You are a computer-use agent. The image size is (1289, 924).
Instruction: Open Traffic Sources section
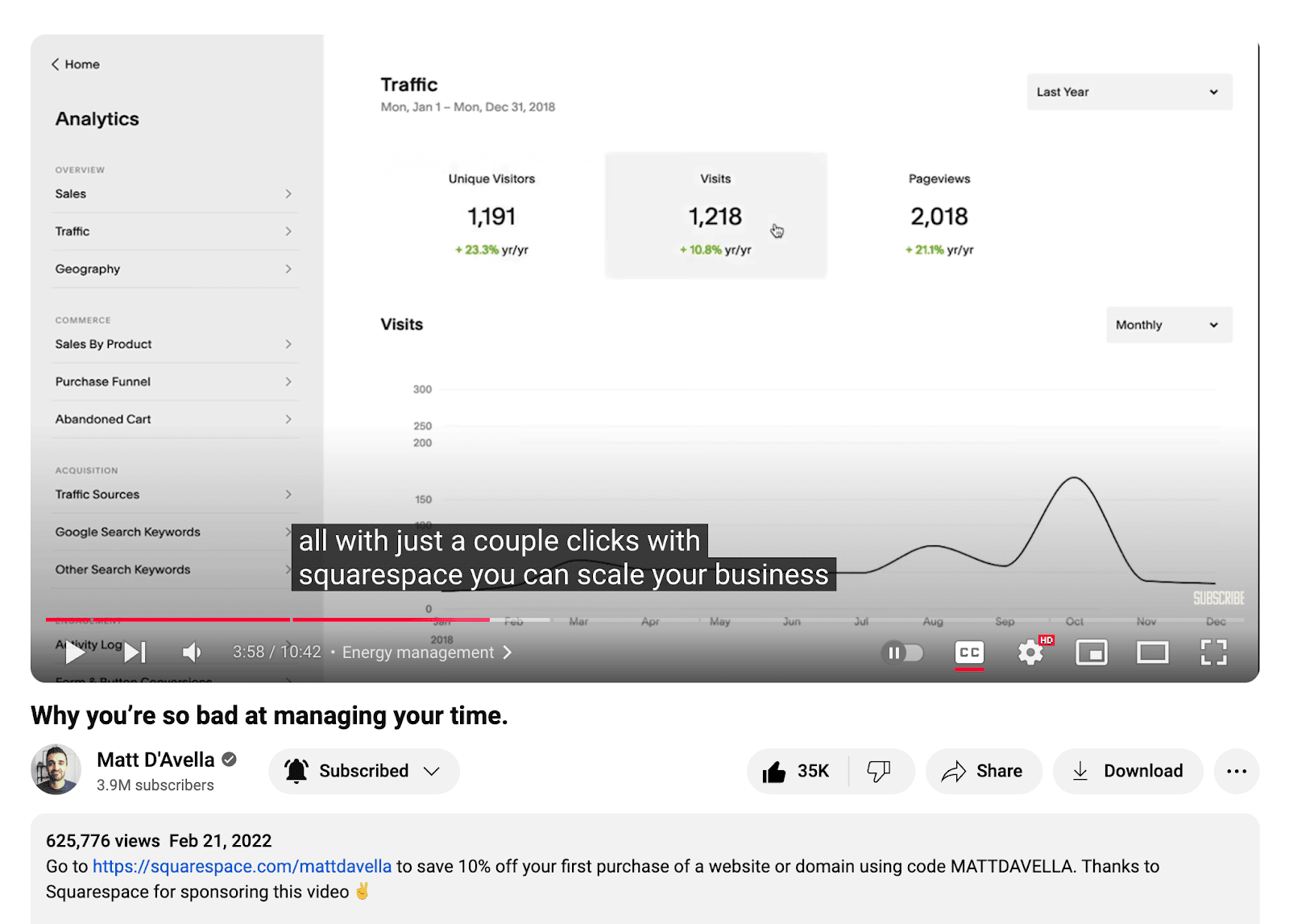[174, 495]
